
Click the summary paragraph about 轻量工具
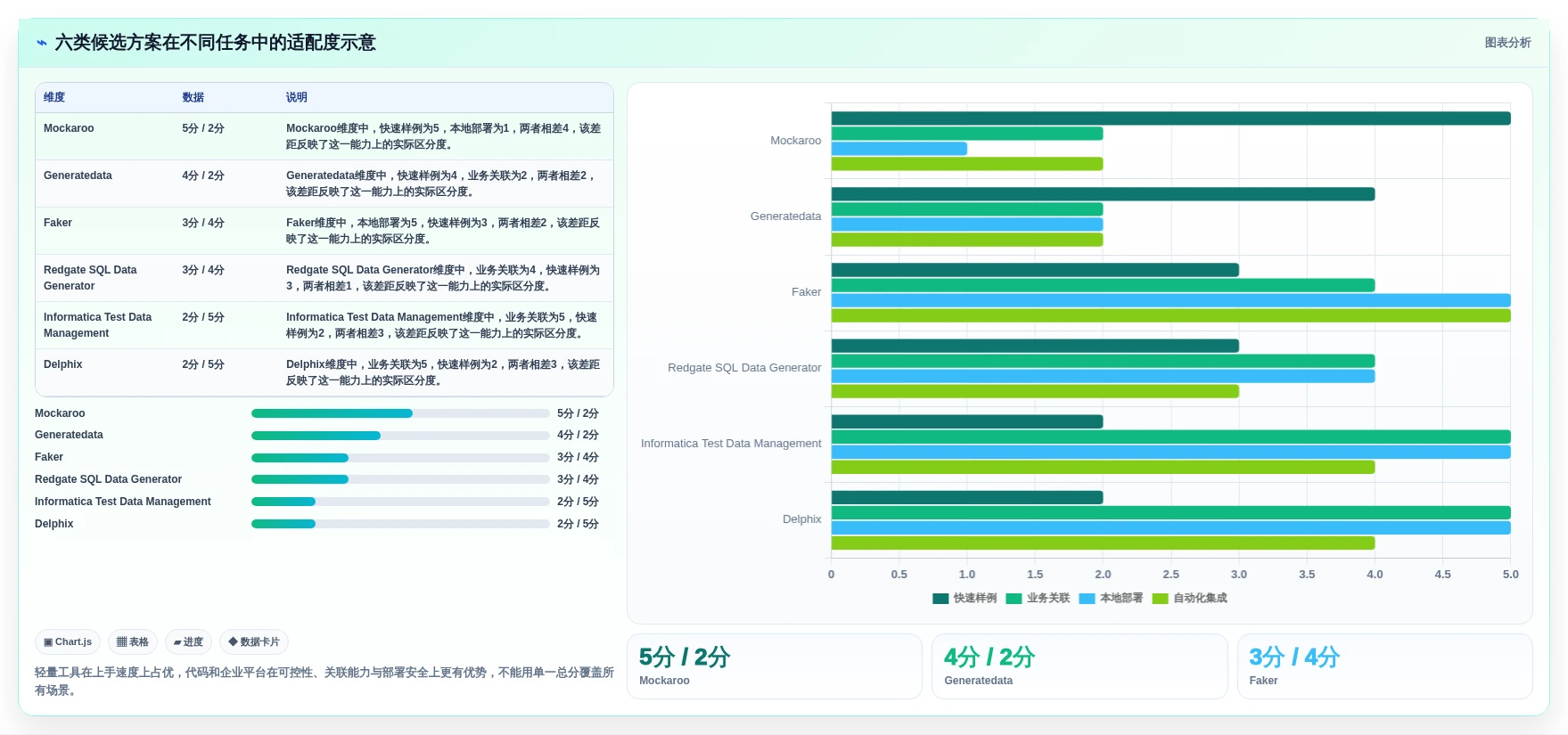(x=324, y=682)
